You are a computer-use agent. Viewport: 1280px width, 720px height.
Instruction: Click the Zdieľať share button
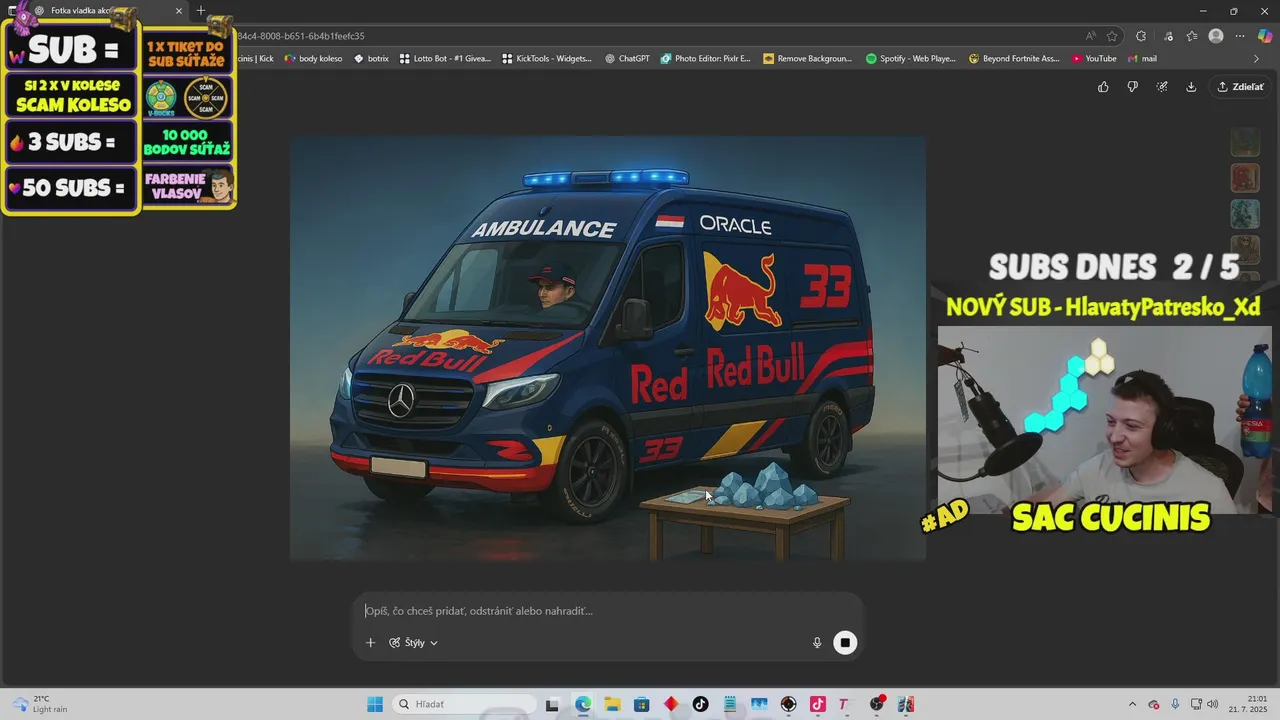click(1240, 87)
